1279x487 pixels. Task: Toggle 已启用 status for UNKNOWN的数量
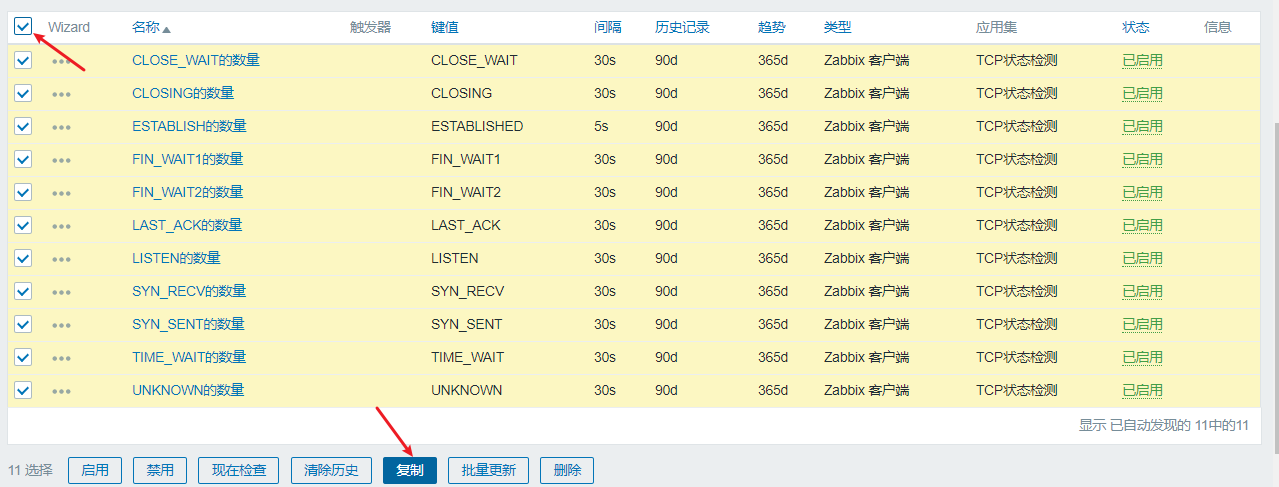(1142, 390)
